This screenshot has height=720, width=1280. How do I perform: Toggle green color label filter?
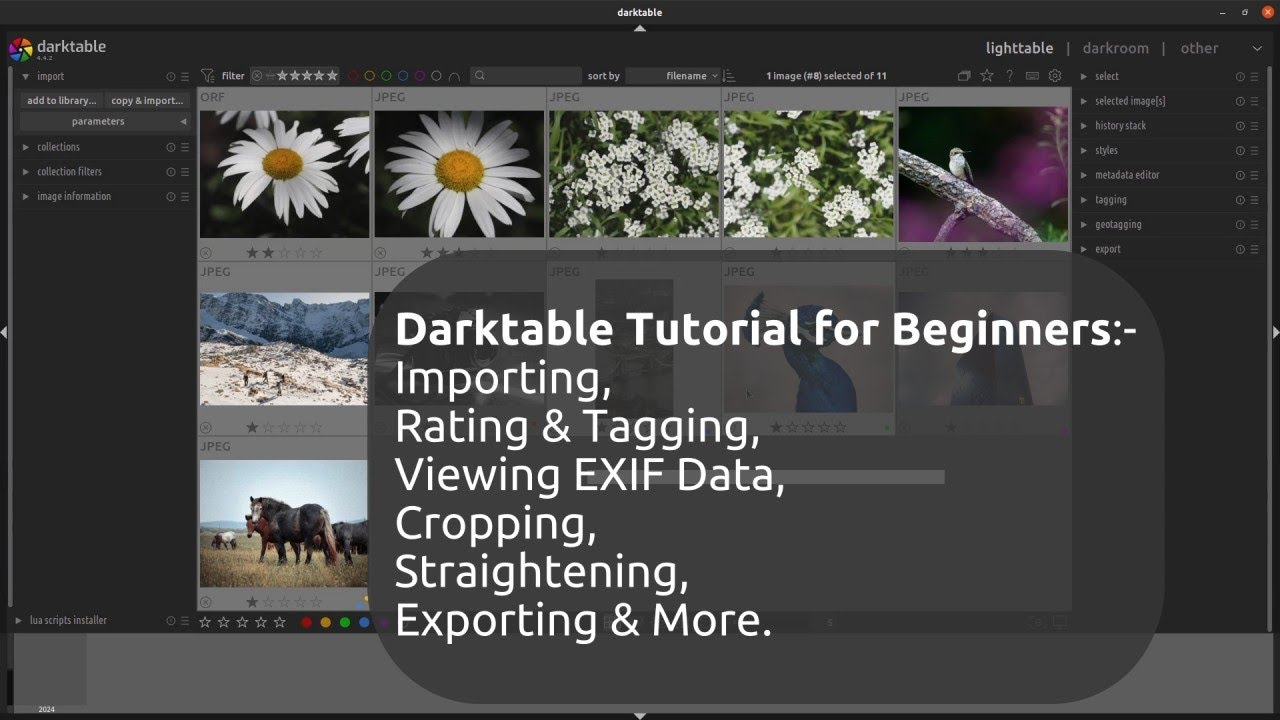pos(386,76)
